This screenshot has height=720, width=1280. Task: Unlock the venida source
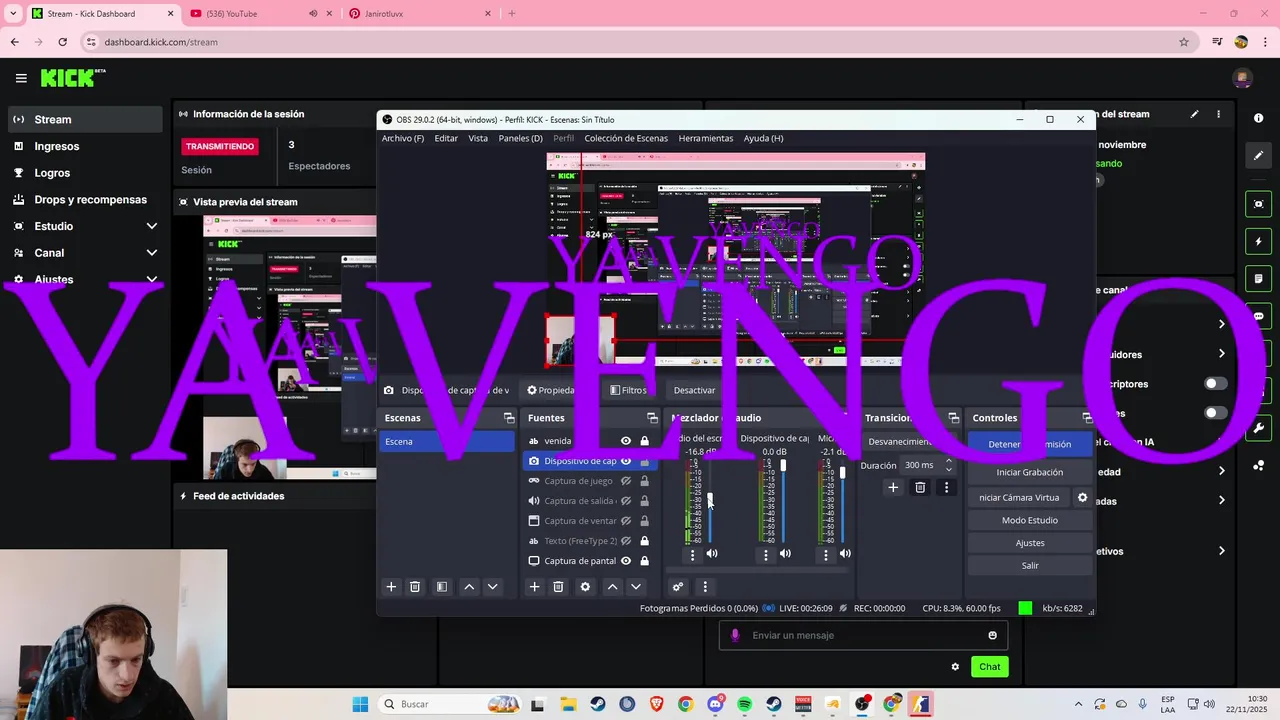click(x=644, y=441)
